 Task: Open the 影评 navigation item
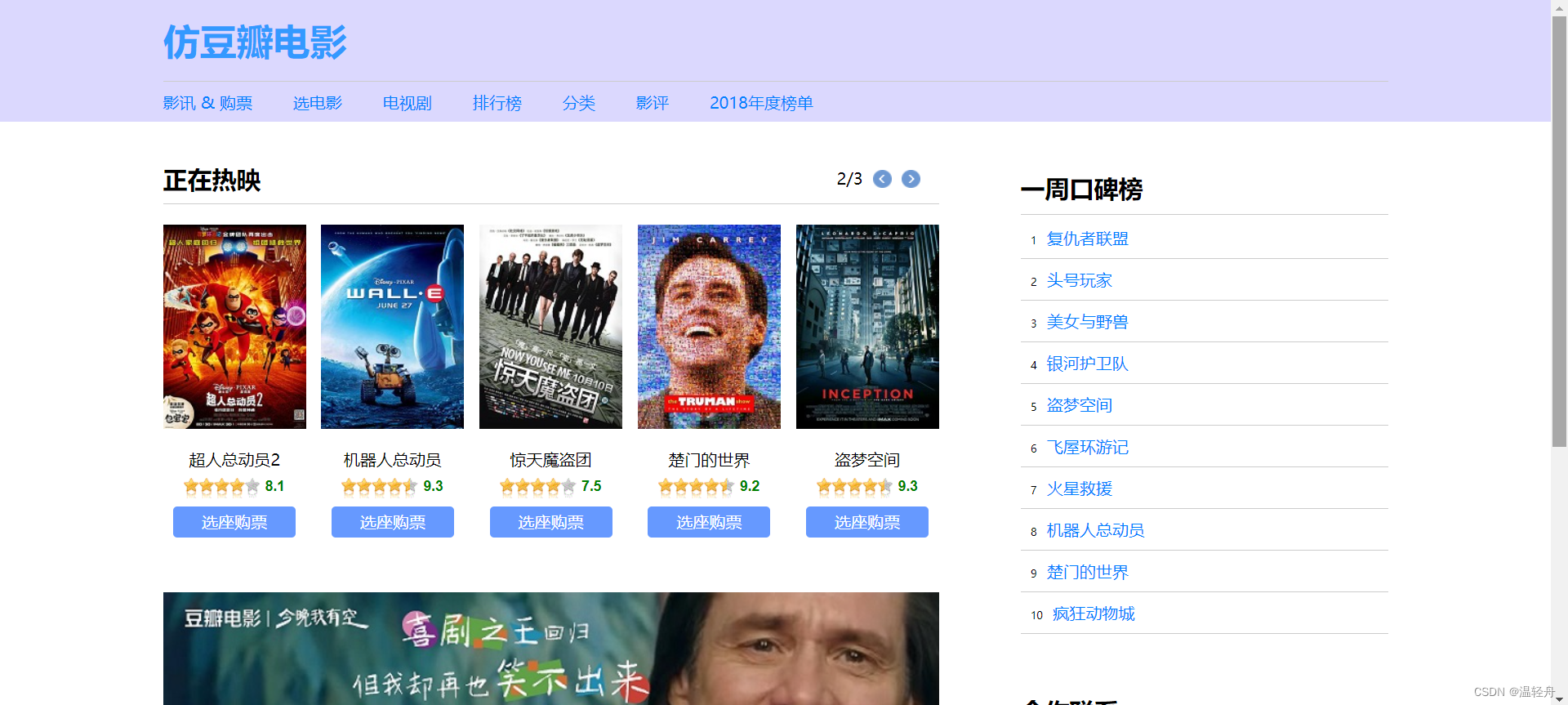coord(653,103)
